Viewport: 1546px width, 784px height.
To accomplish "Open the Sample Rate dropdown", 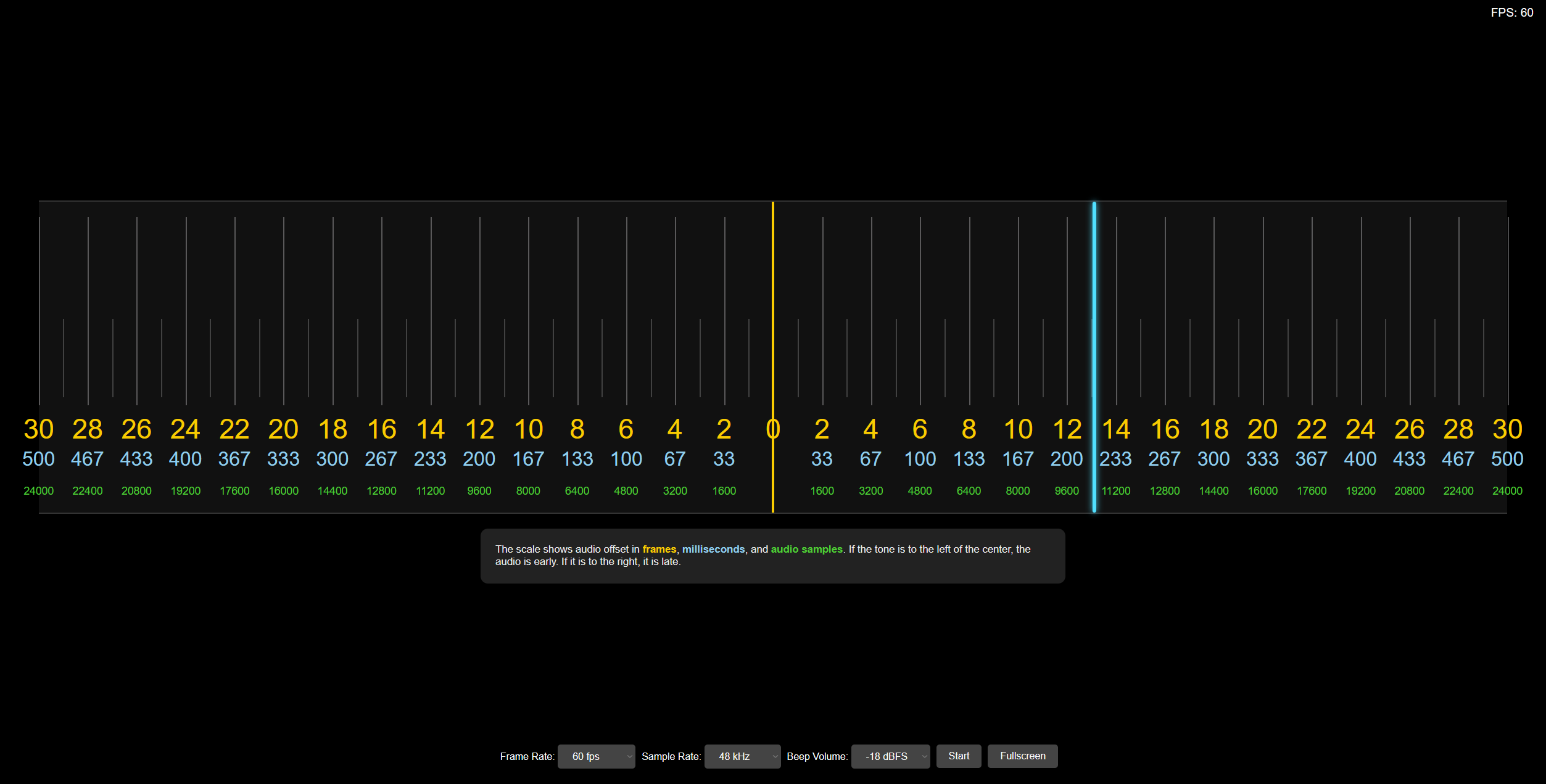I will pos(742,756).
